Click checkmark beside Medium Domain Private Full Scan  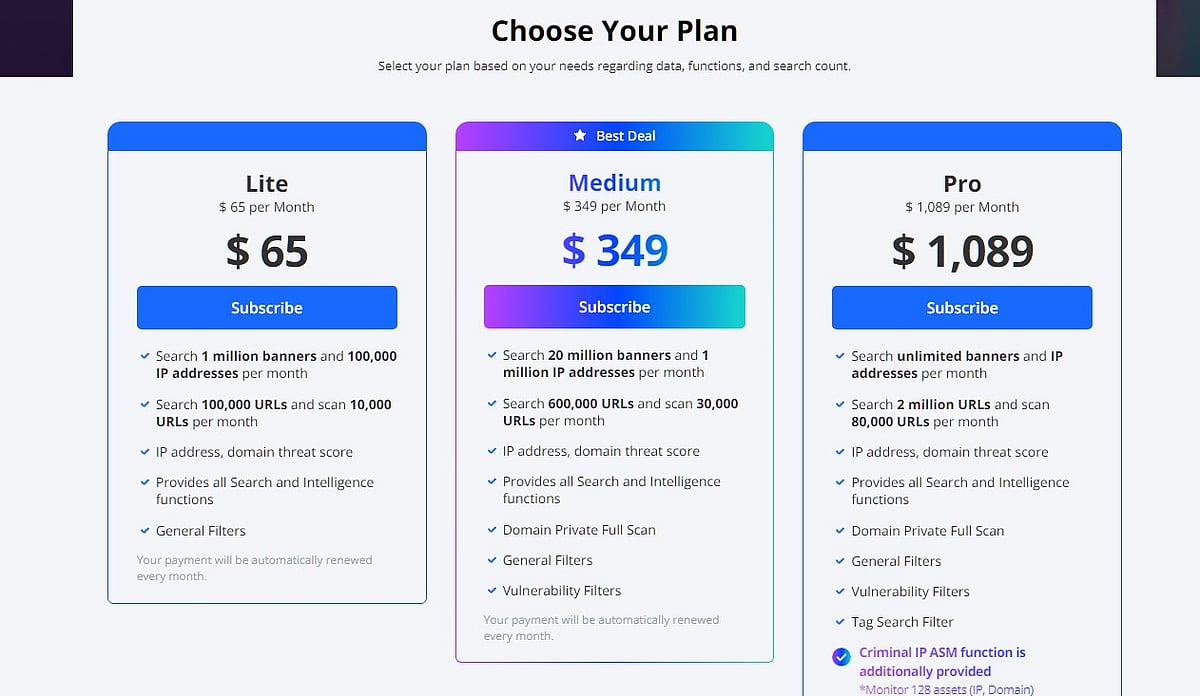click(x=492, y=530)
